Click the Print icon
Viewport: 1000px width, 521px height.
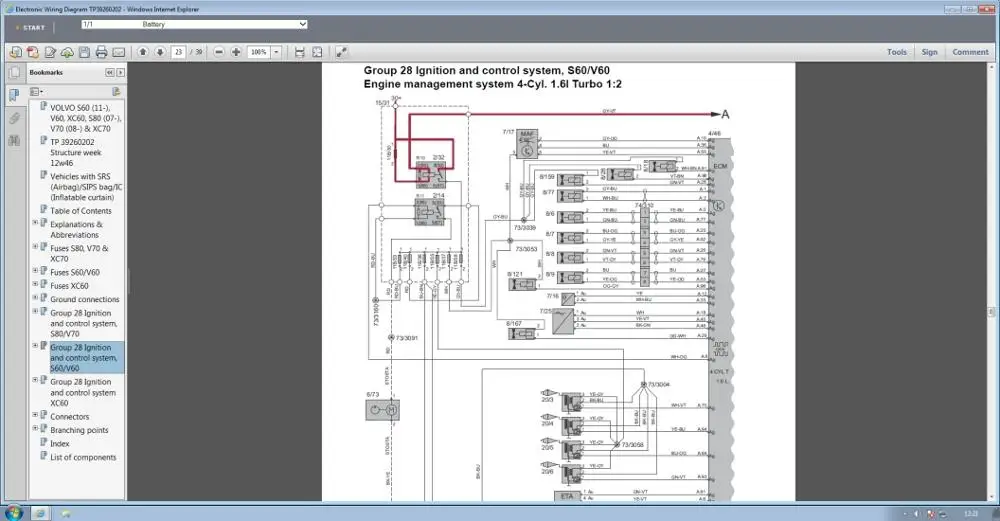click(101, 52)
